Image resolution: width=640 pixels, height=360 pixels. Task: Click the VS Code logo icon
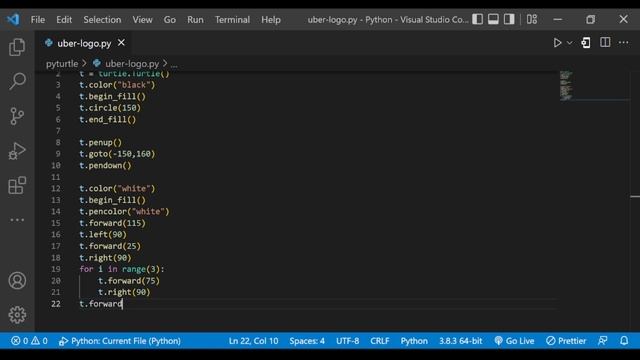[x=13, y=19]
